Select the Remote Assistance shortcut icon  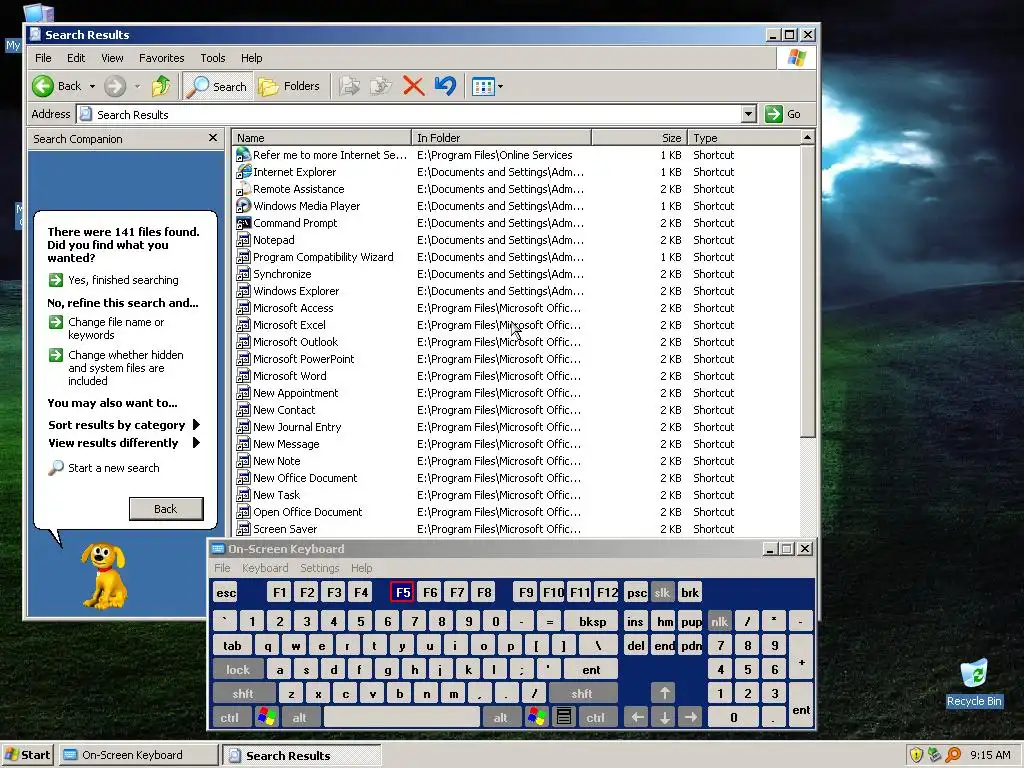[x=243, y=189]
